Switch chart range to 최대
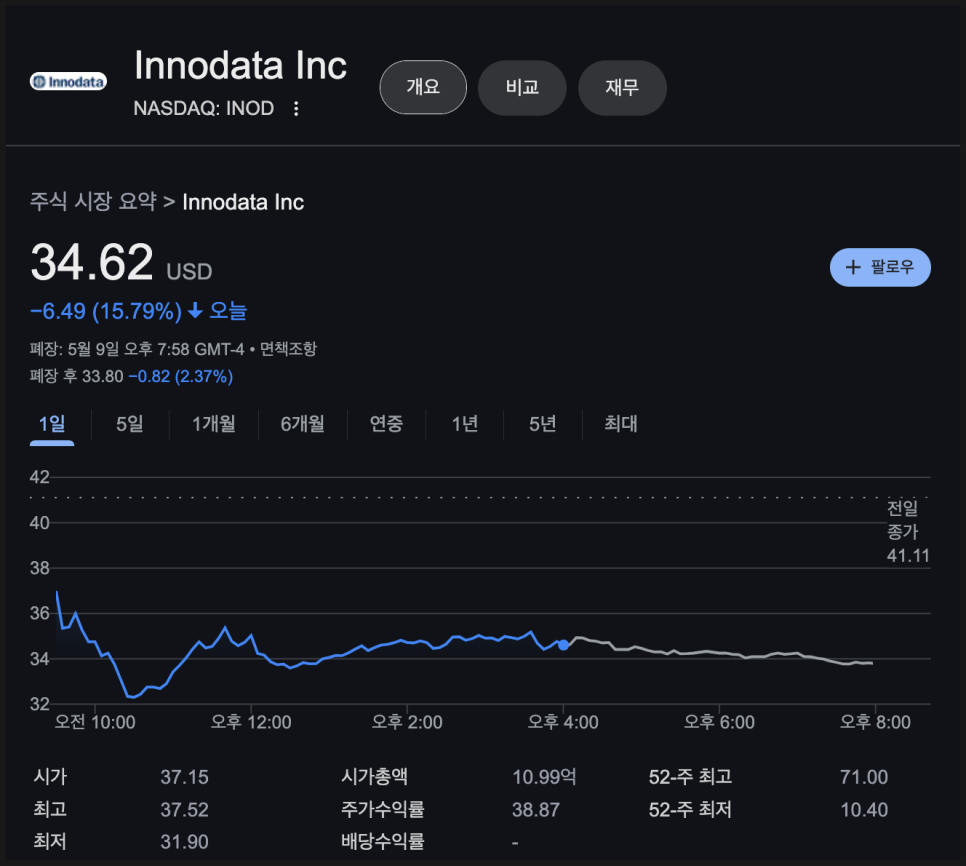966x866 pixels. tap(621, 424)
